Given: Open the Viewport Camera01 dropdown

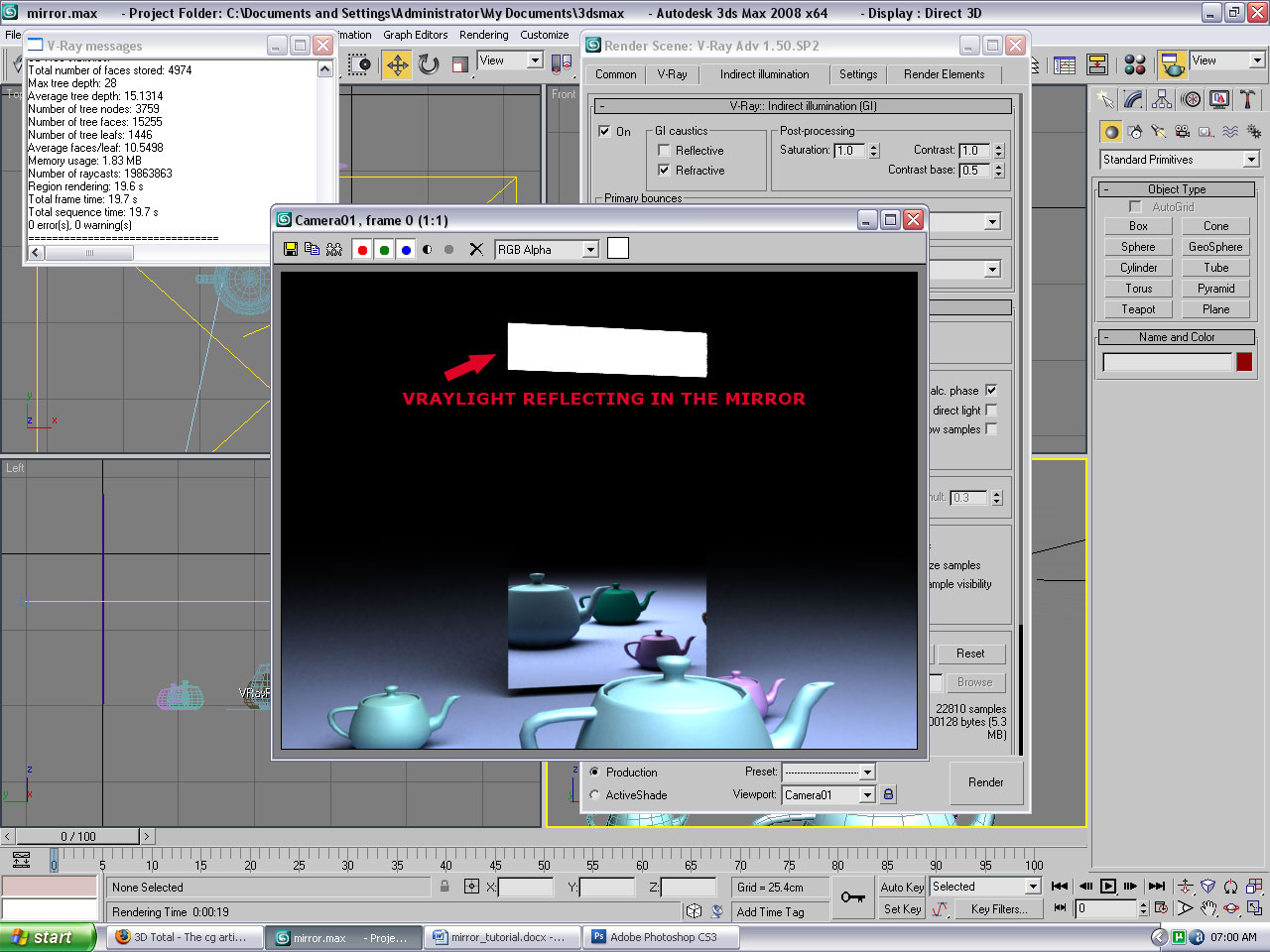Looking at the screenshot, I should click(x=828, y=794).
